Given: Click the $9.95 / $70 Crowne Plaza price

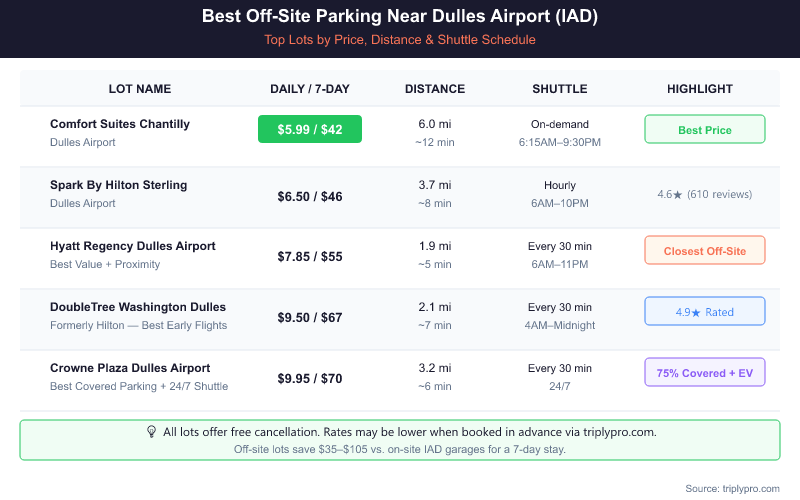Looking at the screenshot, I should [x=310, y=379].
